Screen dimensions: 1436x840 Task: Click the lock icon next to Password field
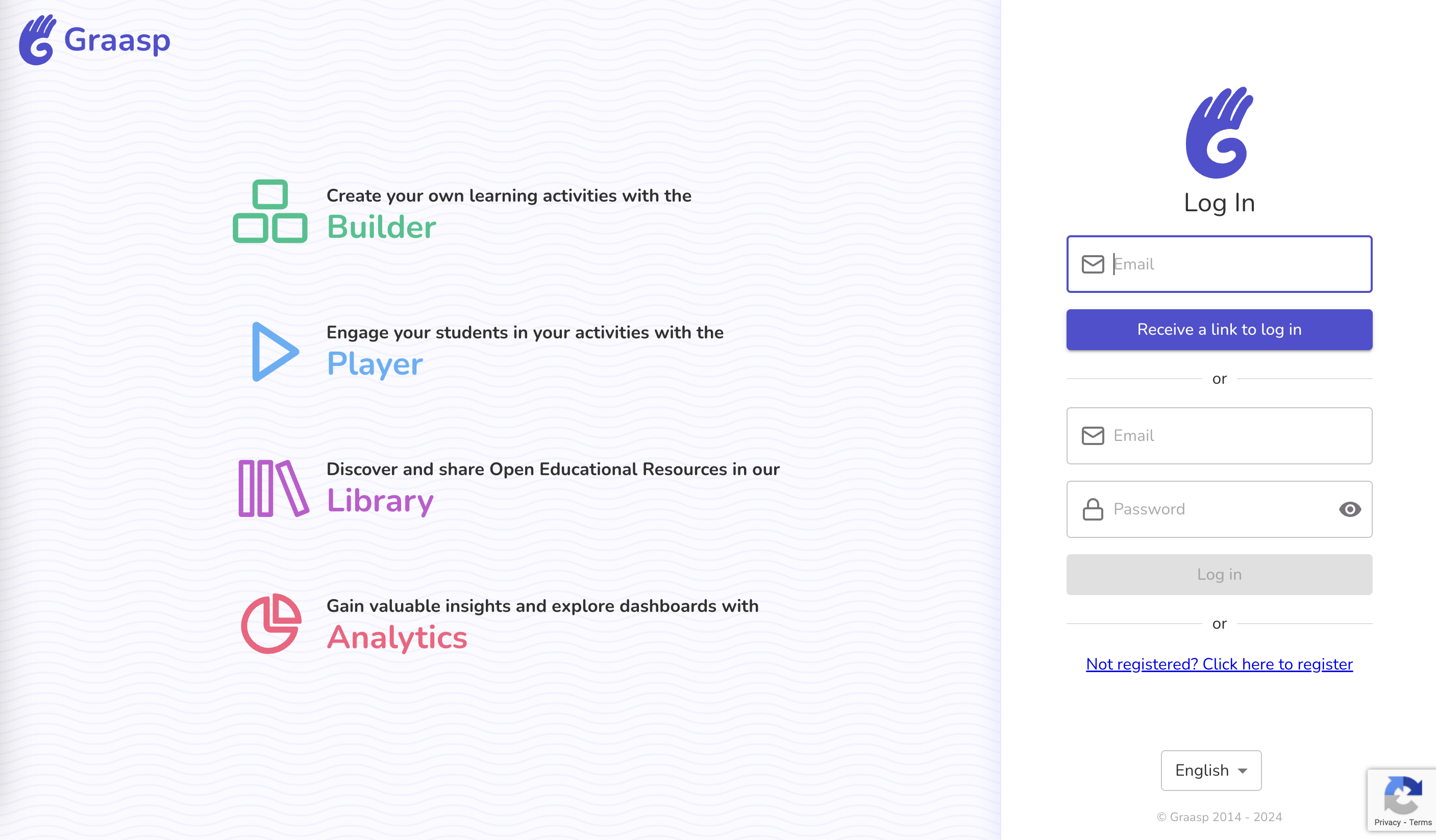1092,509
